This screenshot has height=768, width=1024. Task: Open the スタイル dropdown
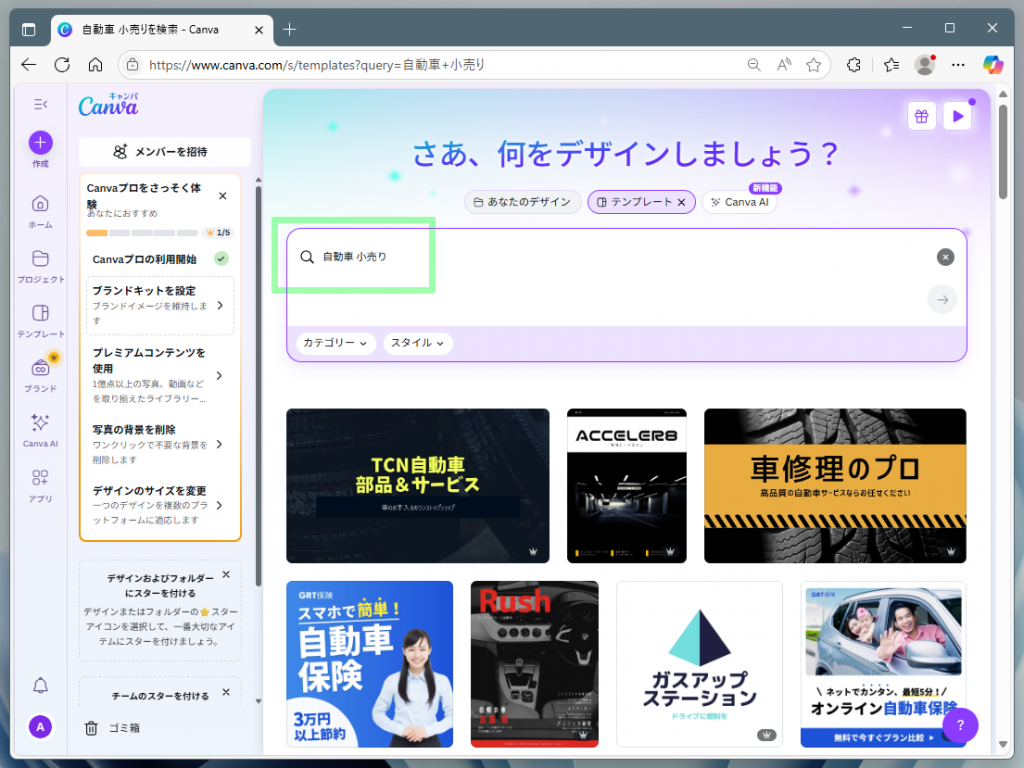pos(418,343)
